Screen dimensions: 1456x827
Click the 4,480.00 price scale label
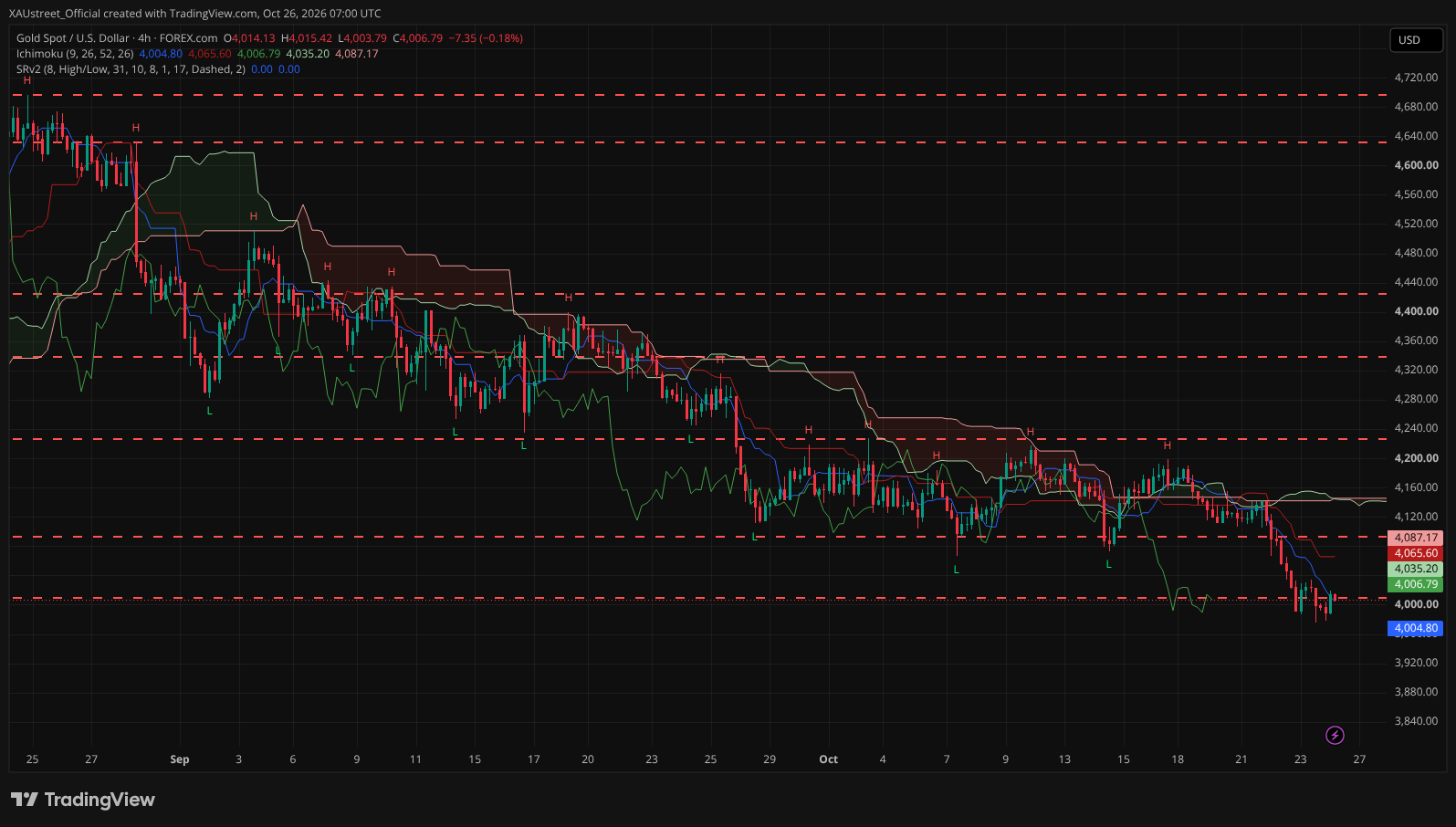pos(1416,253)
